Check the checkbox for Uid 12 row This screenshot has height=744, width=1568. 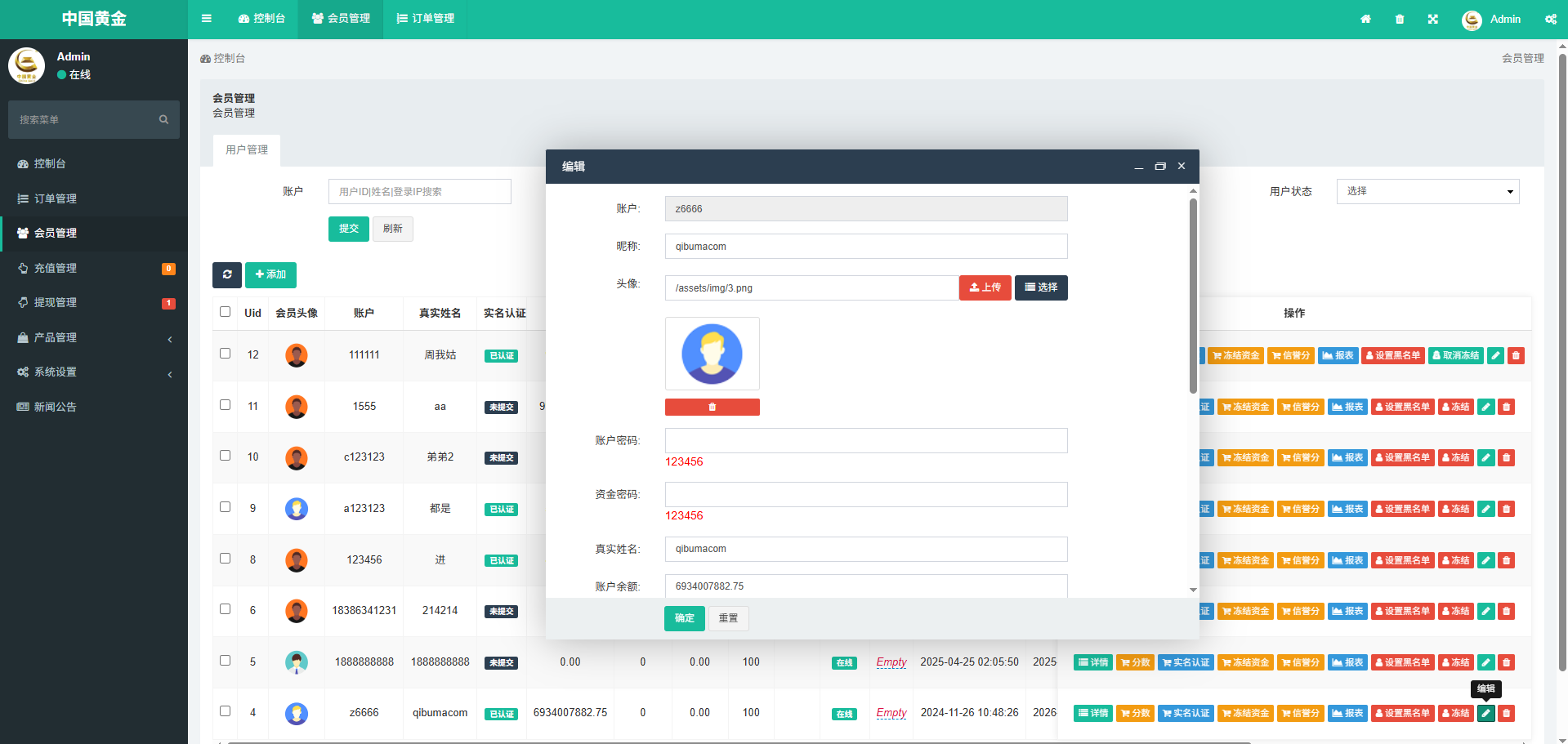(226, 354)
